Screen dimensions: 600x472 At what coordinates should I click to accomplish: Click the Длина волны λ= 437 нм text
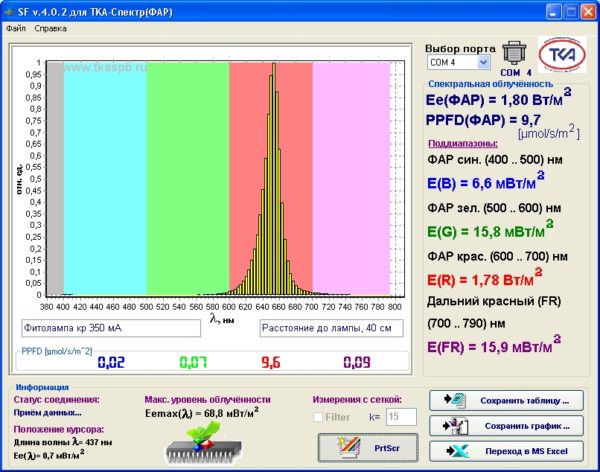pos(63,442)
